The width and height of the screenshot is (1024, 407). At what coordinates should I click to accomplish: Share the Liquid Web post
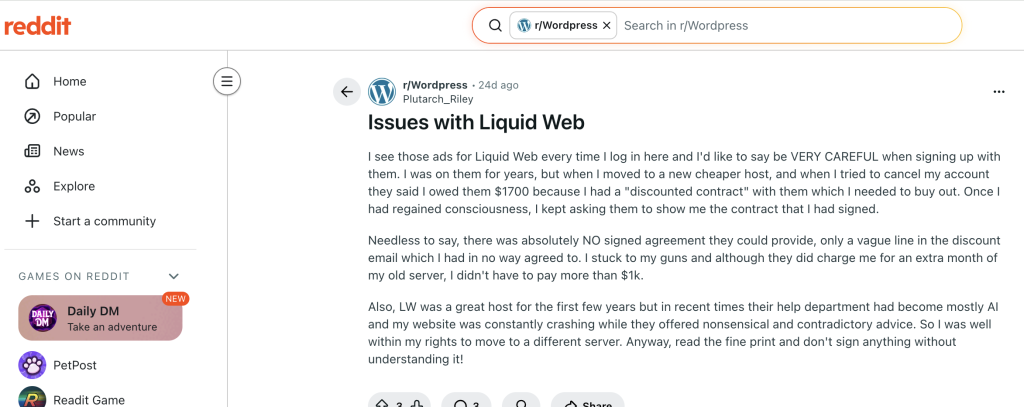tap(588, 403)
